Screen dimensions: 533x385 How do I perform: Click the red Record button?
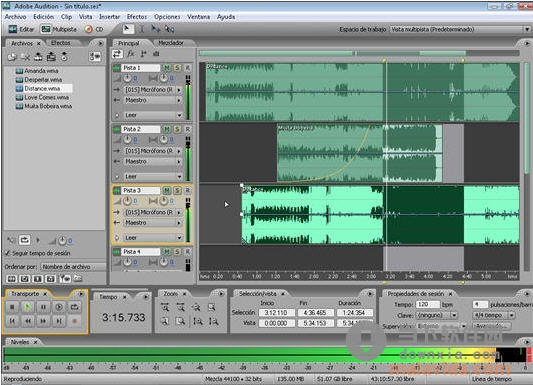pos(74,320)
